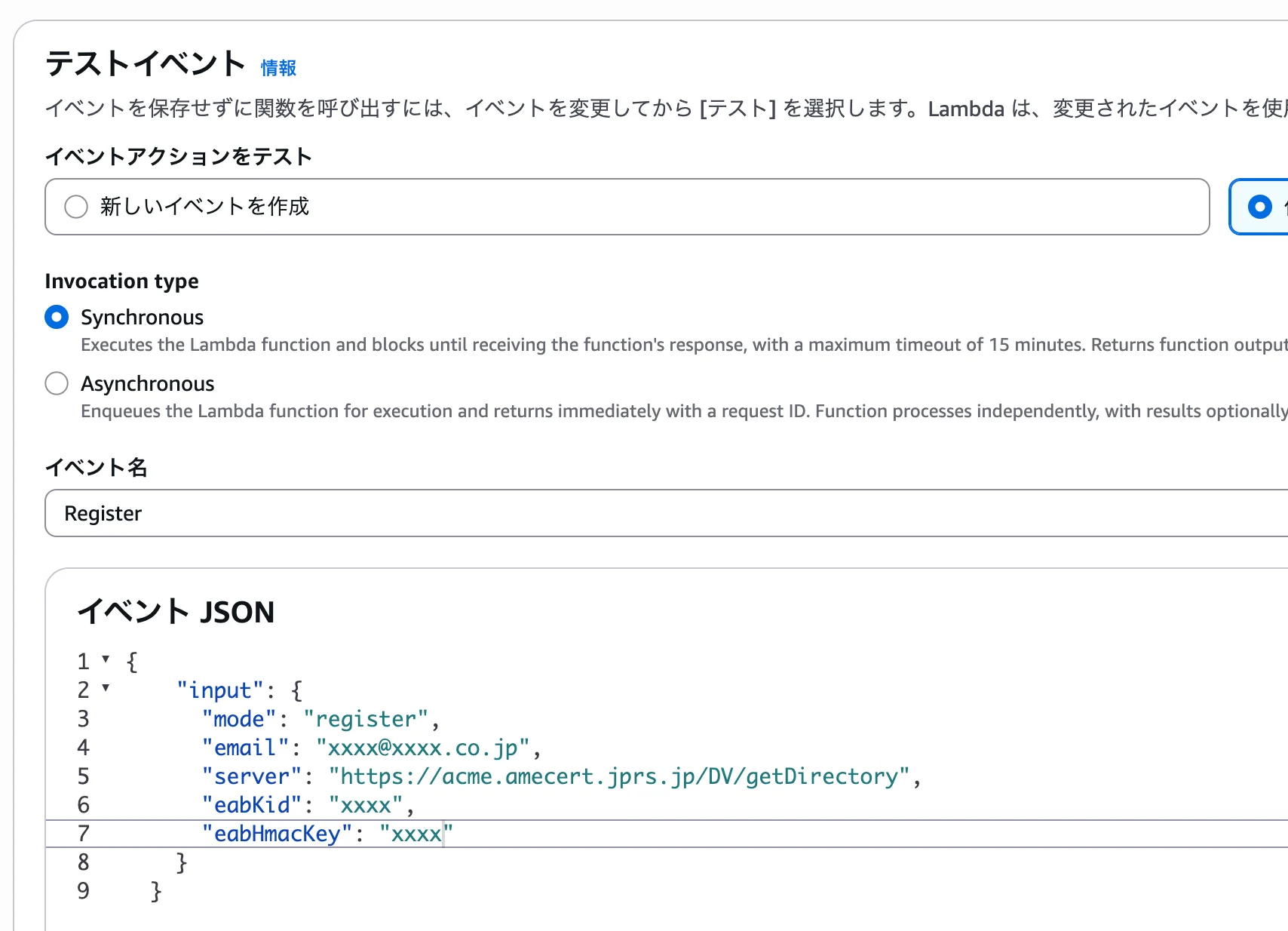Click the Invocation type section label
Viewport: 1288px width, 931px height.
[121, 281]
